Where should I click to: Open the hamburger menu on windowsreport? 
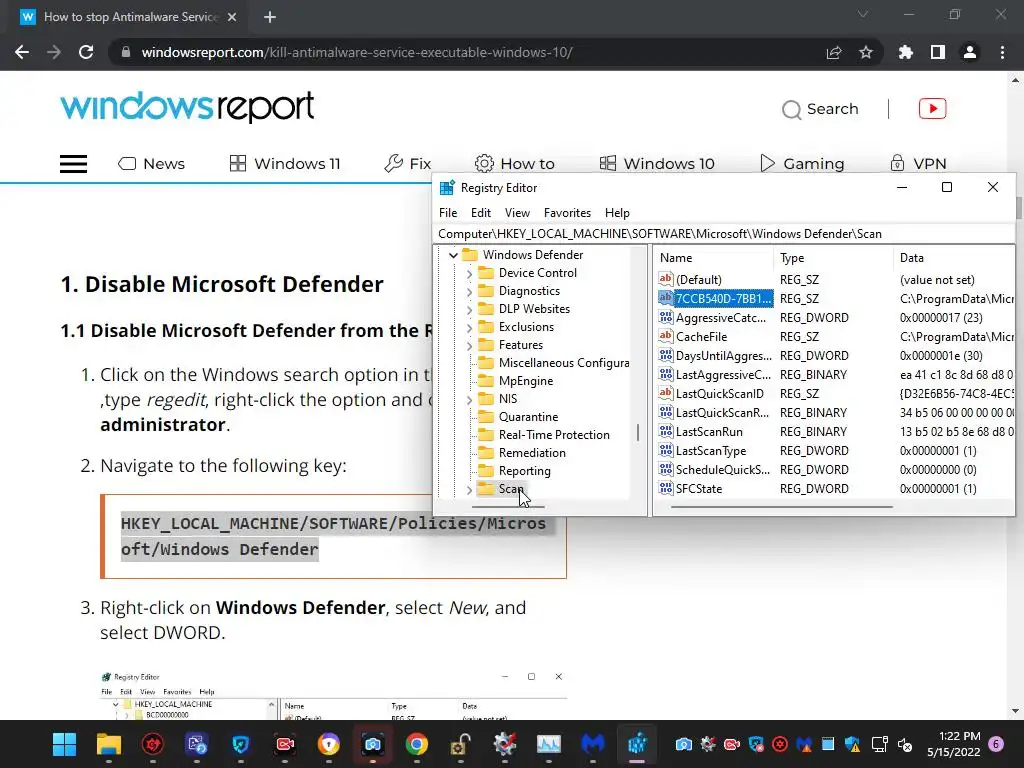point(73,164)
